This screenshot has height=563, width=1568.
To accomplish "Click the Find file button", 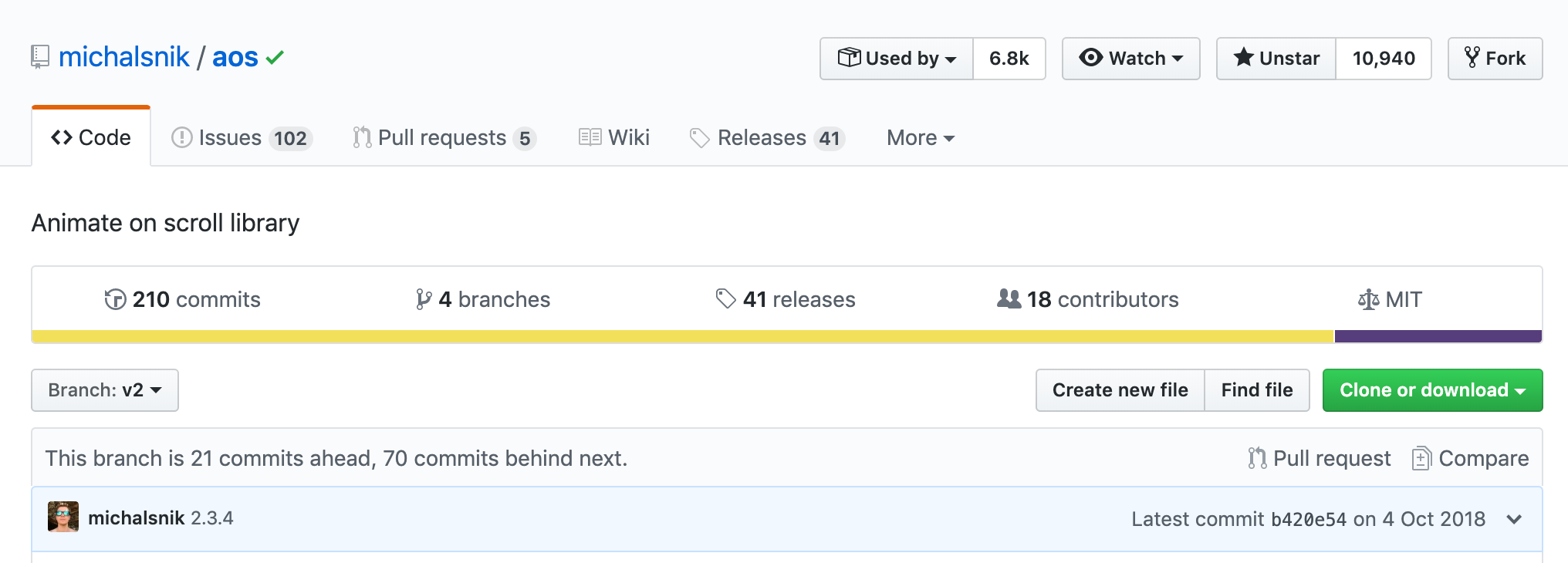I will [x=1257, y=390].
